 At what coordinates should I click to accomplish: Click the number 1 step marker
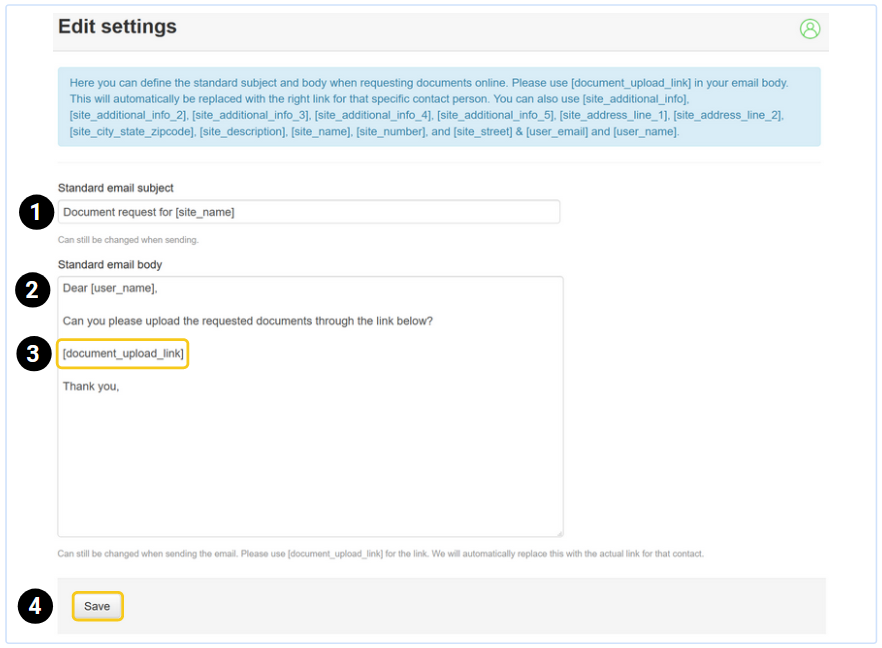pos(36,212)
